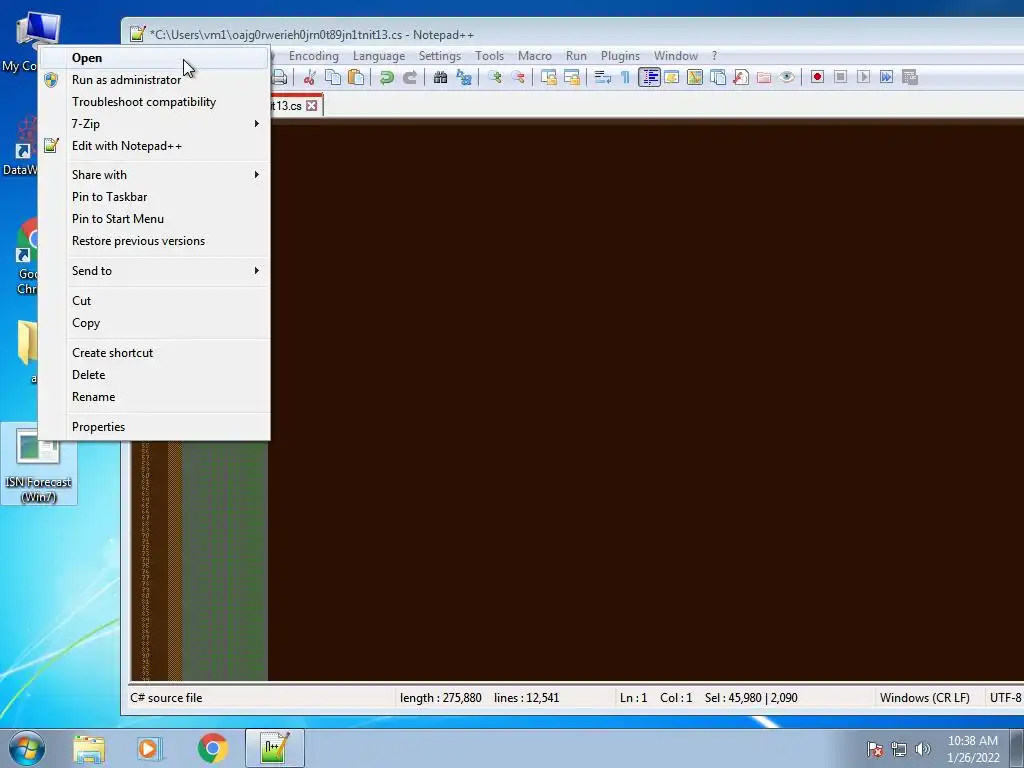Click Run a macro multiple times icon
This screenshot has height=768, width=1024.
pyautogui.click(x=886, y=77)
